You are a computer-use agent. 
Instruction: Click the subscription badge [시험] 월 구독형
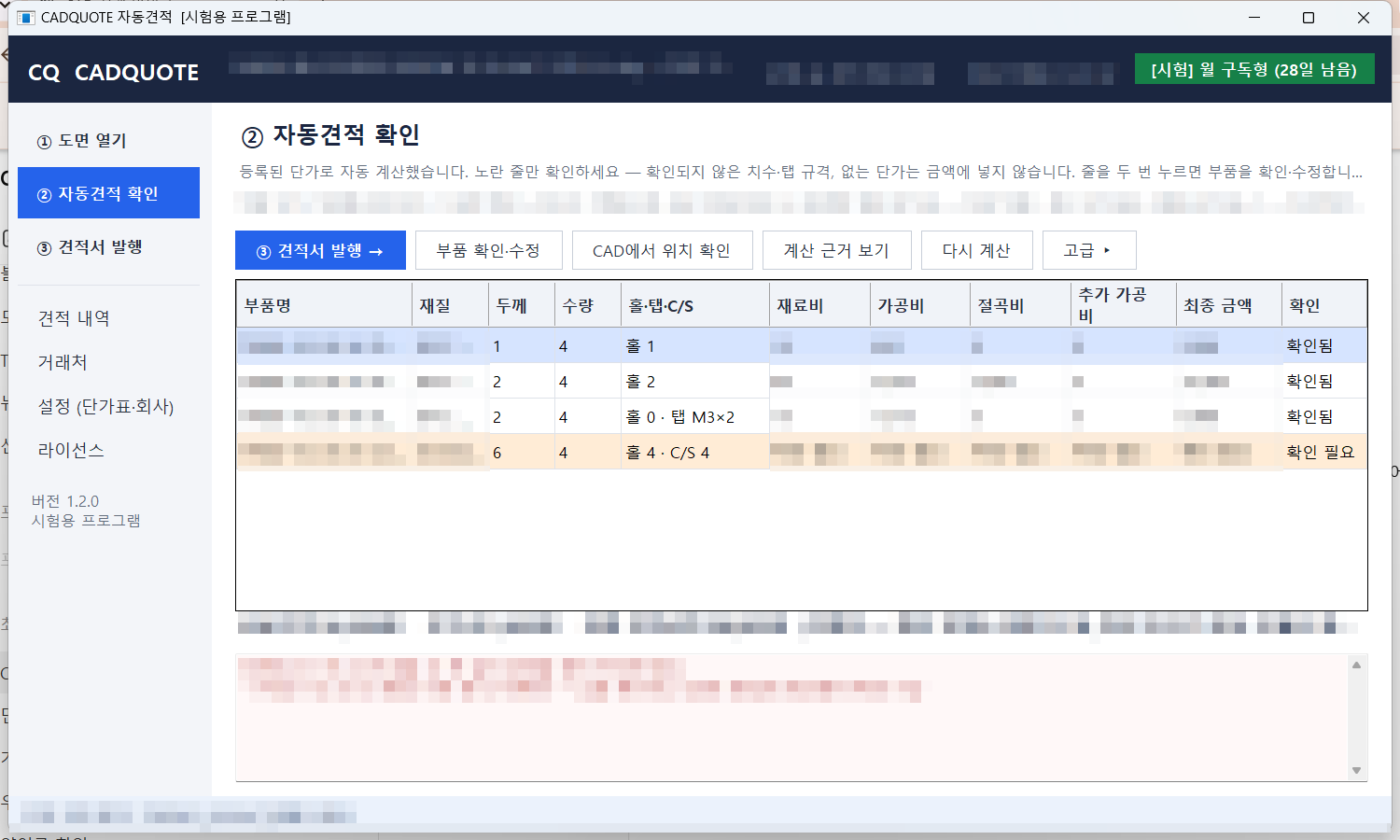coord(1254,69)
